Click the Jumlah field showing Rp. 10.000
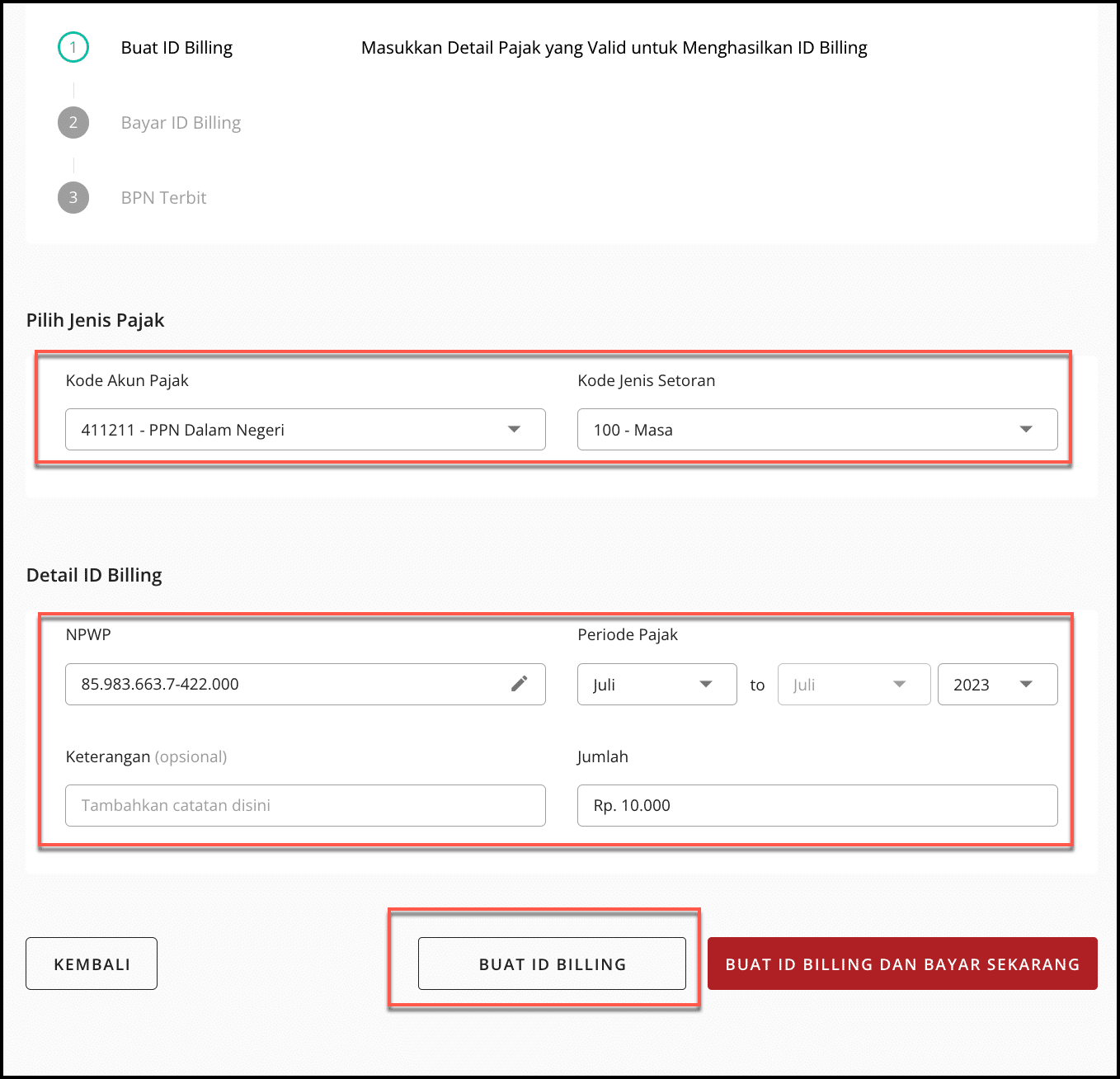This screenshot has width=1120, height=1079. [x=816, y=805]
